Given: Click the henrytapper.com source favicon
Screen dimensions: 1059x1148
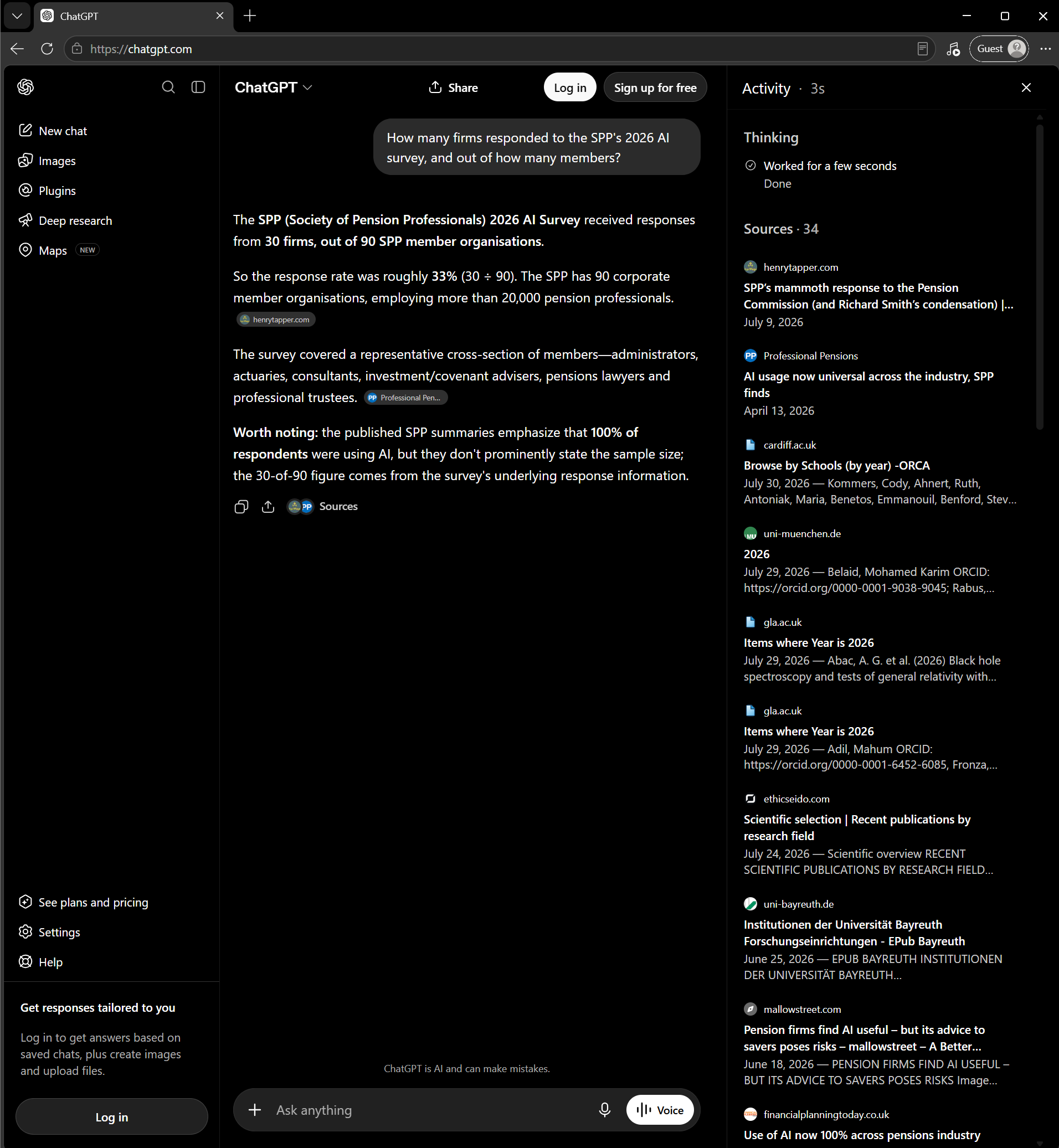Looking at the screenshot, I should tap(750, 266).
